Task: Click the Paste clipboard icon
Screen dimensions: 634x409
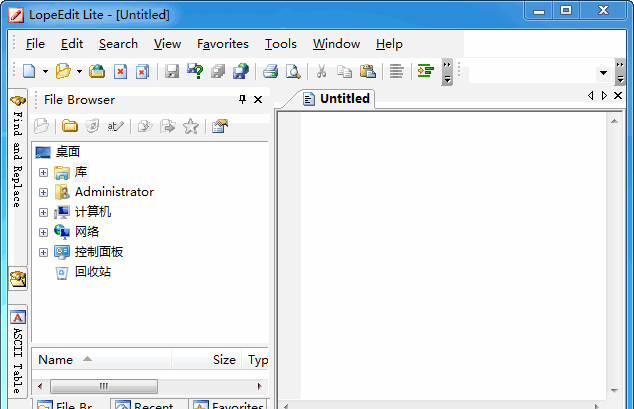Action: point(368,72)
